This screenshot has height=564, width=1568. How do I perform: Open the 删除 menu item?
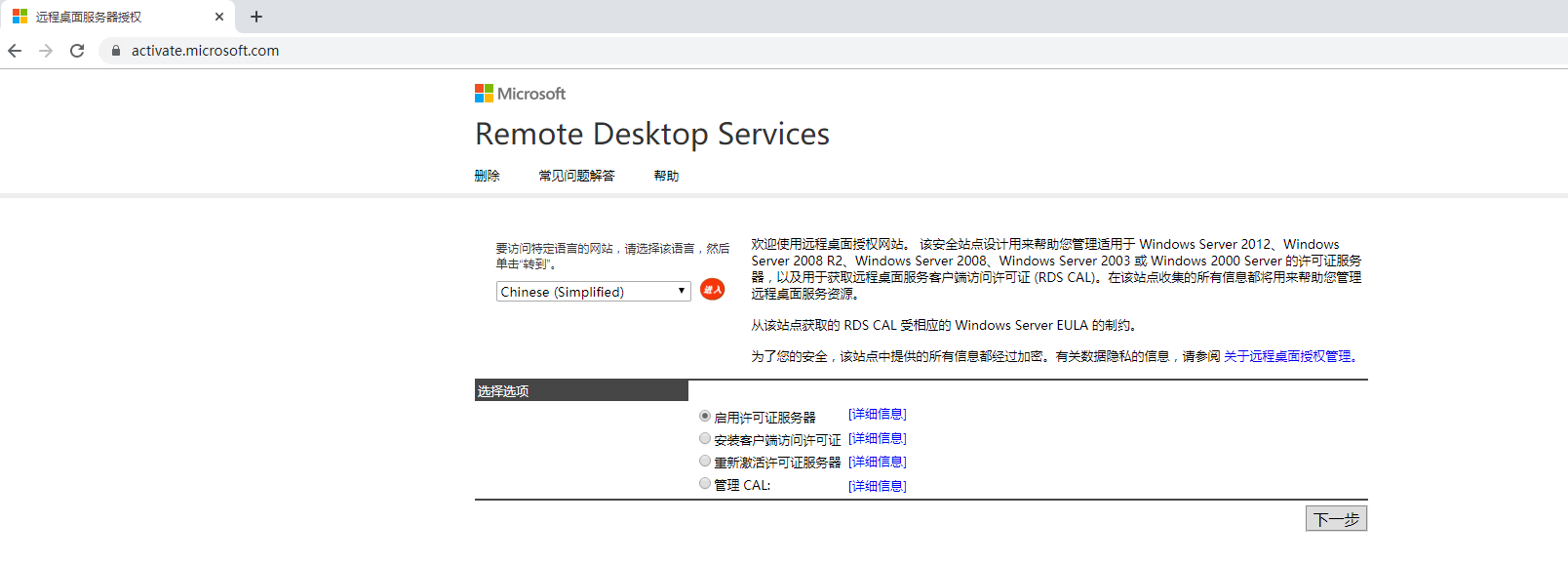click(x=487, y=176)
